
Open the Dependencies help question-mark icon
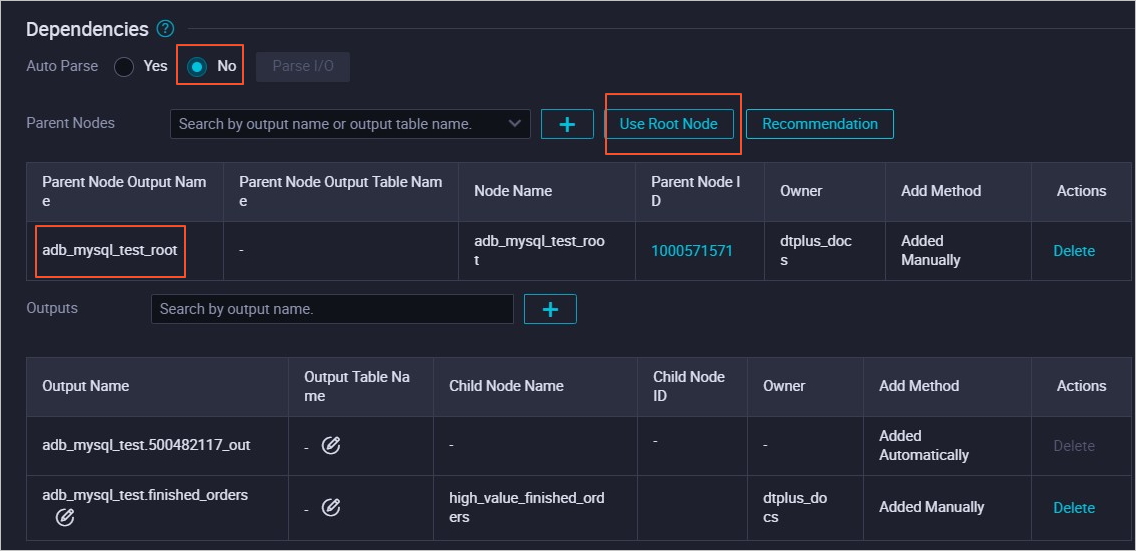(165, 29)
